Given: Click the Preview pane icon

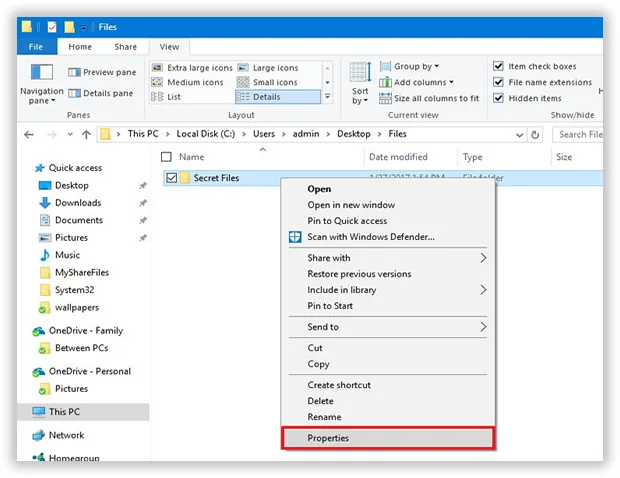Looking at the screenshot, I should pyautogui.click(x=75, y=72).
